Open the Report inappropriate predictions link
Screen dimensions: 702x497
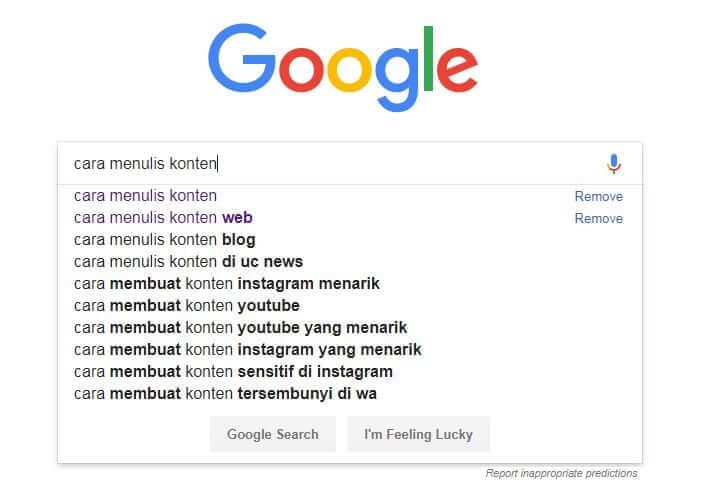pyautogui.click(x=561, y=474)
